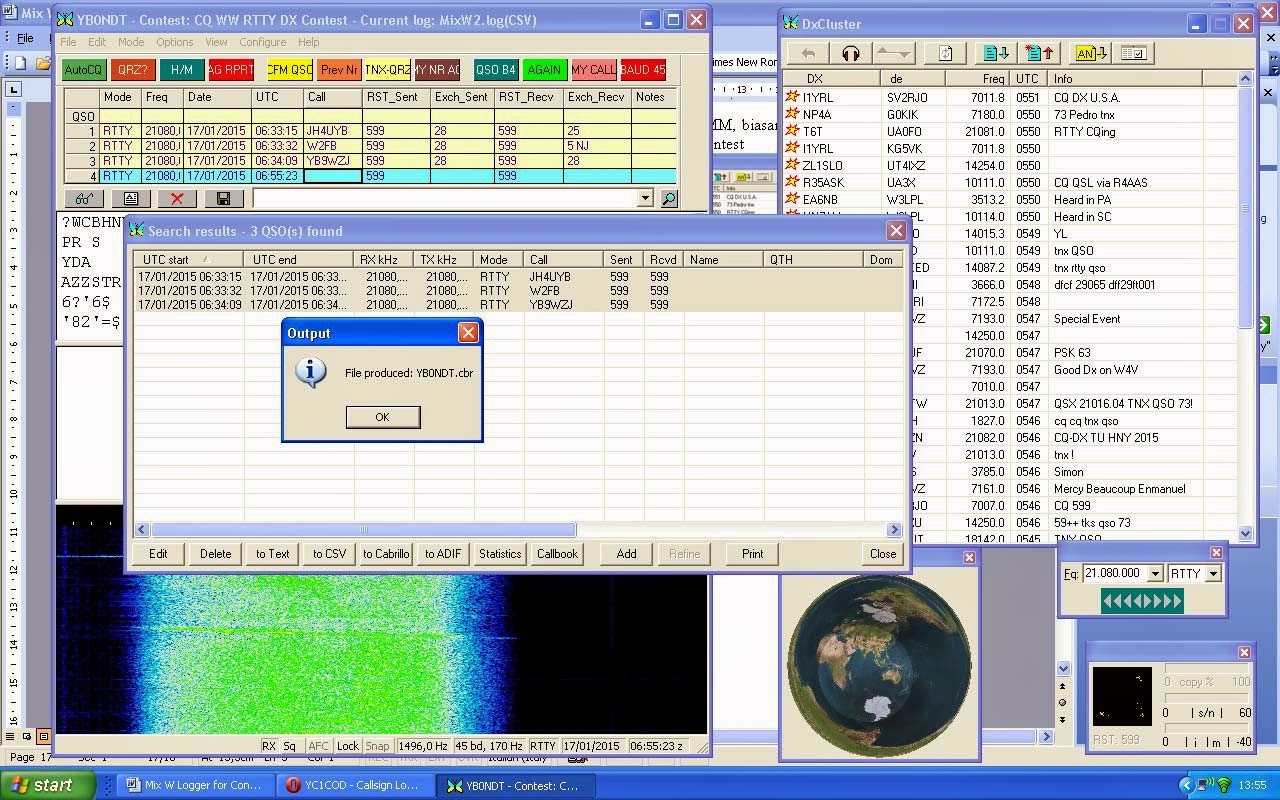Toggle the Sq squelch status bar button
The height and width of the screenshot is (800, 1280).
(290, 746)
